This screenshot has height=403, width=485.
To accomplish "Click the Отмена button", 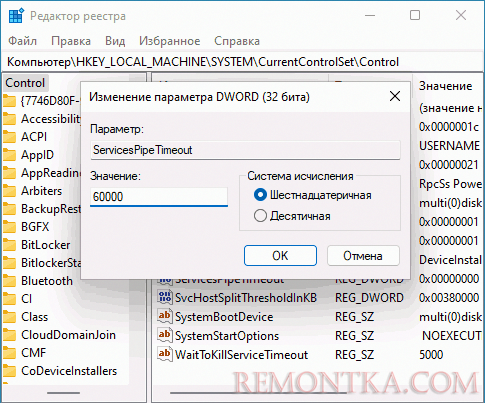I will point(363,256).
